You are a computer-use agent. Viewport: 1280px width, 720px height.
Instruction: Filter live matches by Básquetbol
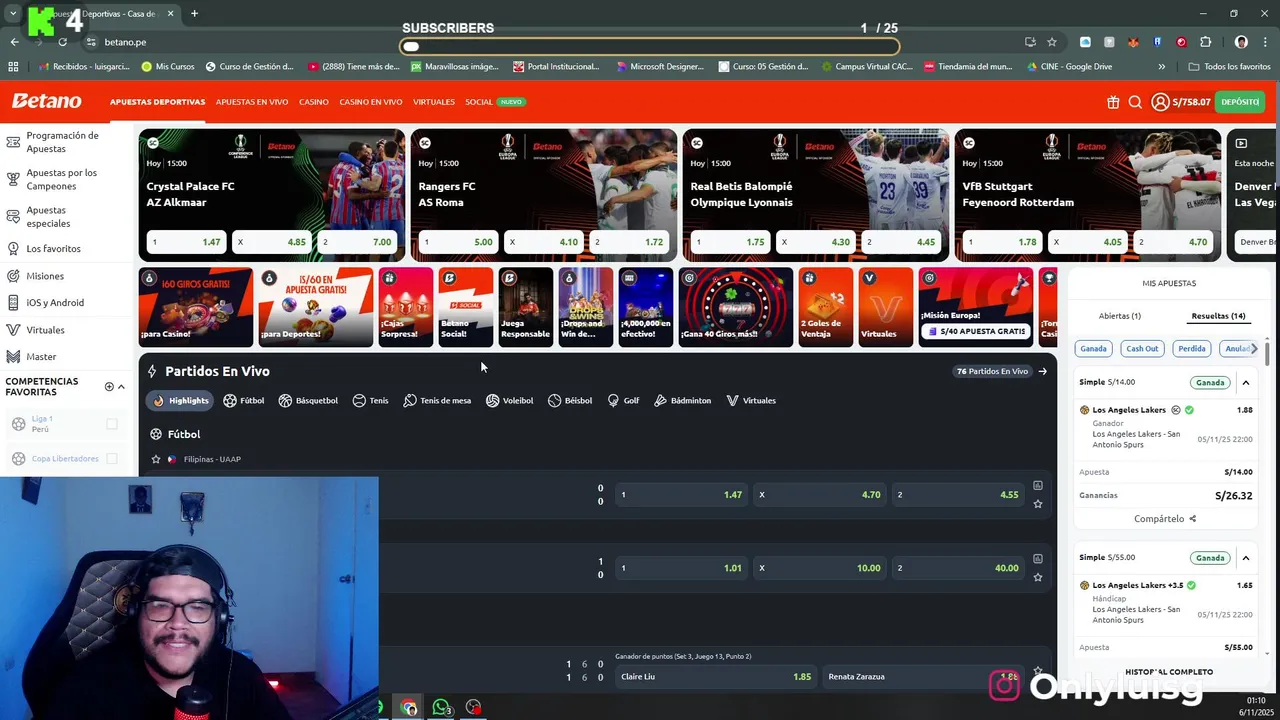pyautogui.click(x=308, y=401)
